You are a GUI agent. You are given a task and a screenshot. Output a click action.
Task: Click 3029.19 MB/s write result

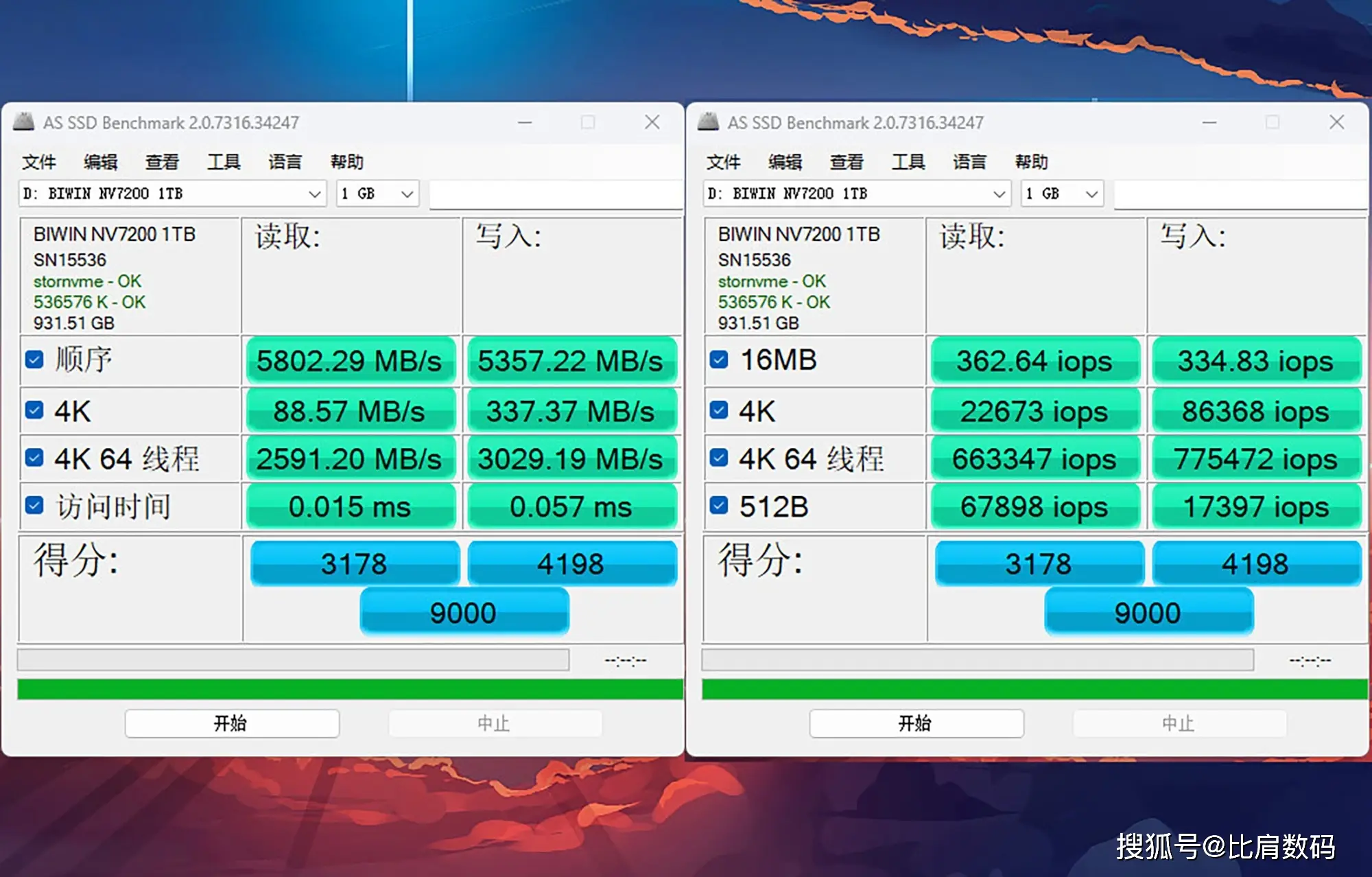pyautogui.click(x=571, y=458)
